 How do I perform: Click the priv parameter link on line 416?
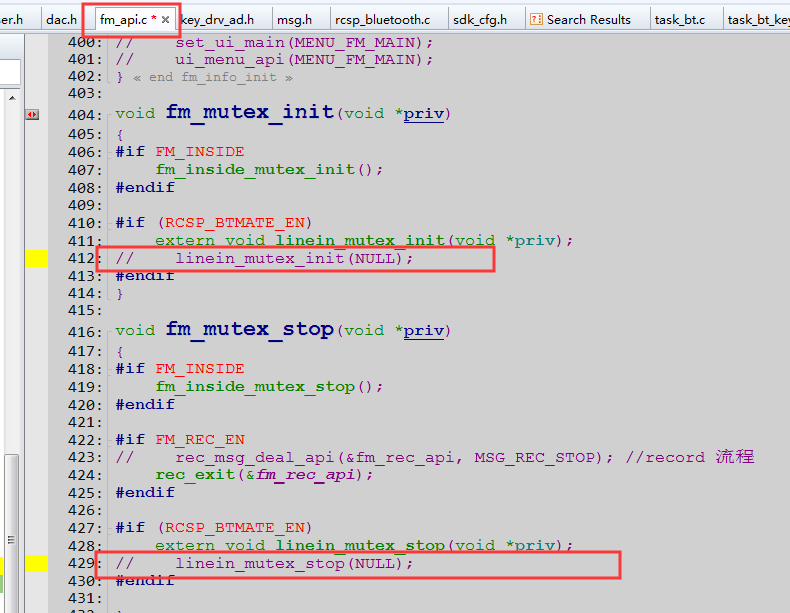click(424, 331)
